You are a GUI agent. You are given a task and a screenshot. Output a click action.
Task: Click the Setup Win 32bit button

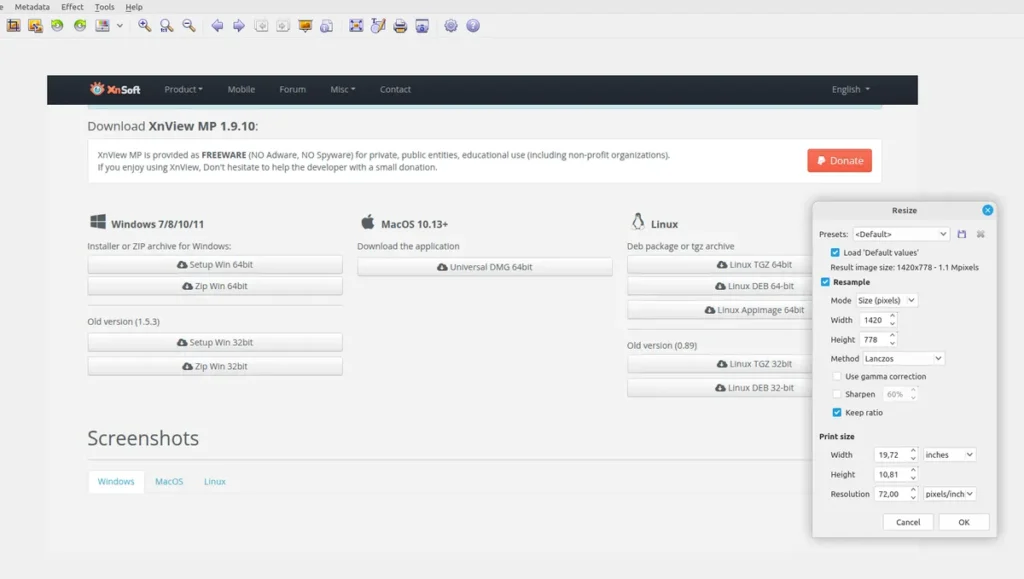tap(215, 342)
